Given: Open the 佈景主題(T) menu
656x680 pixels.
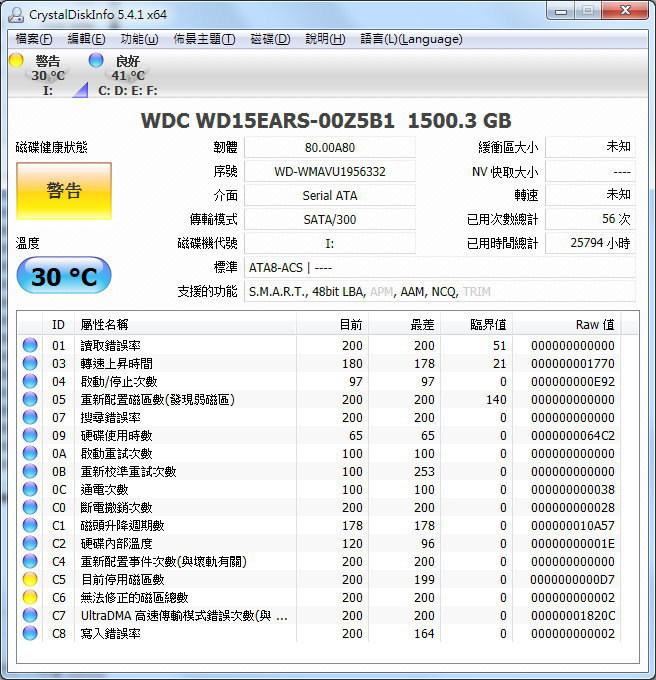Looking at the screenshot, I should [204, 39].
